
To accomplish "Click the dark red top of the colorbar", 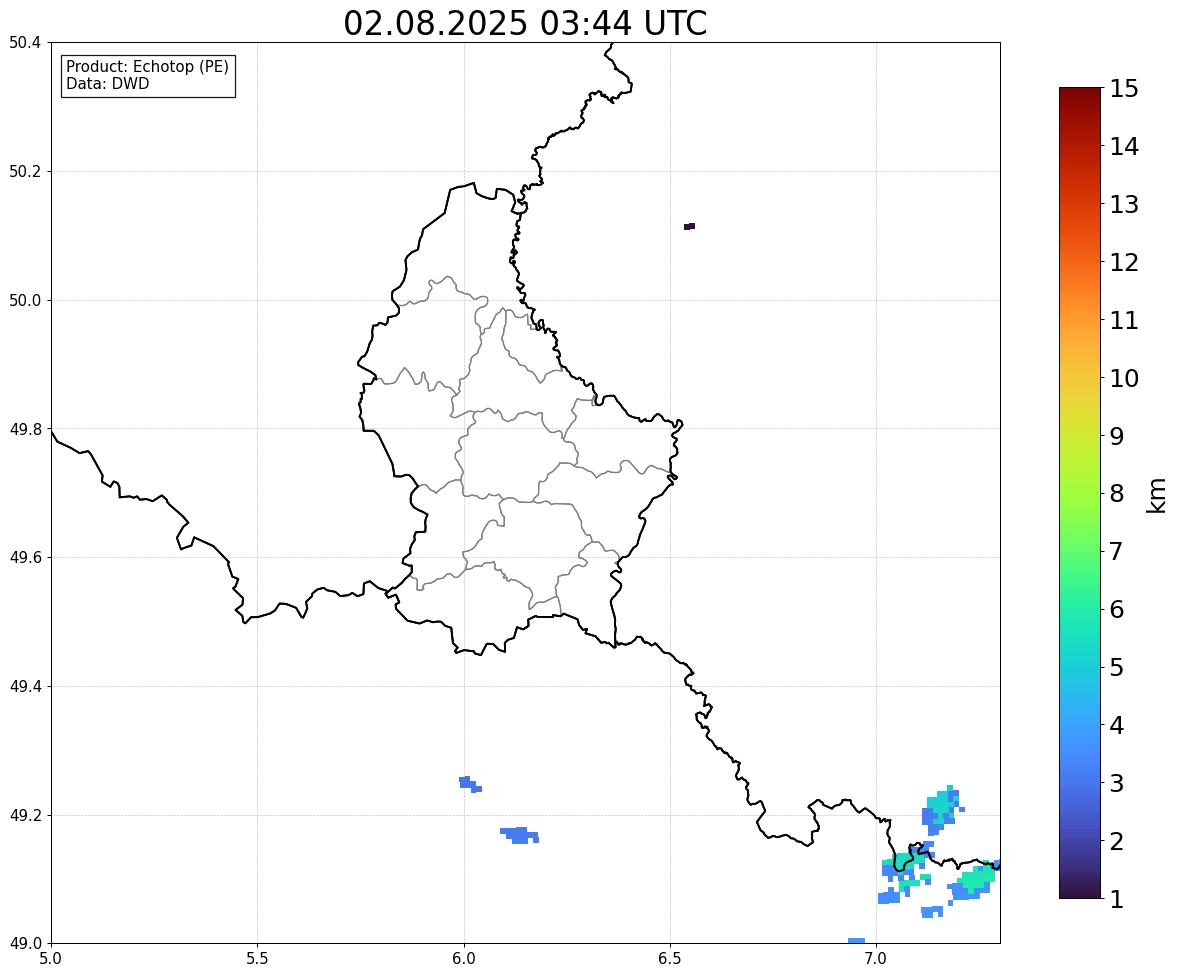I will 1080,98.
